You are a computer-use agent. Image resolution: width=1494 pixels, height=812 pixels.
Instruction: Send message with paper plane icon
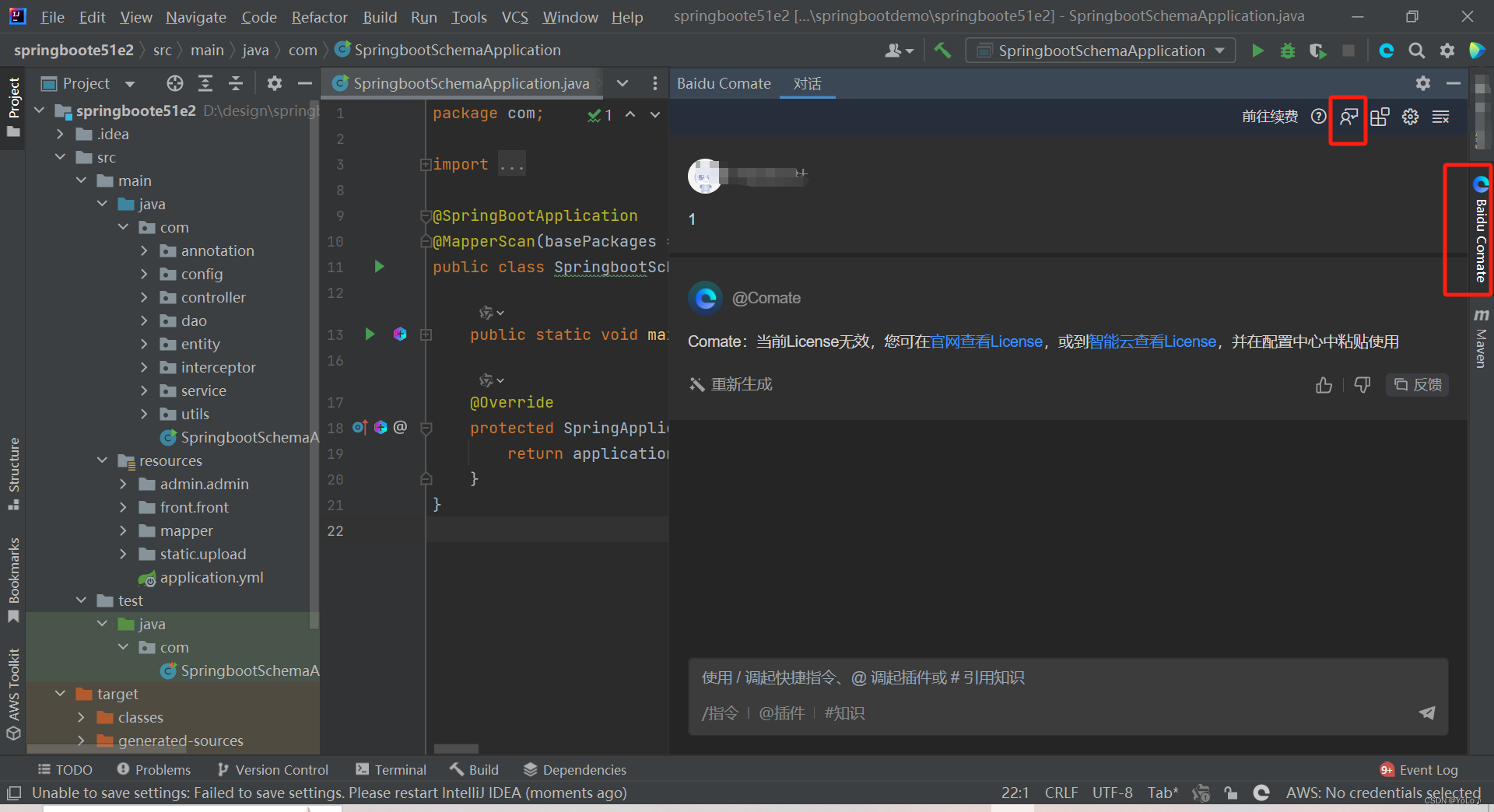1427,712
